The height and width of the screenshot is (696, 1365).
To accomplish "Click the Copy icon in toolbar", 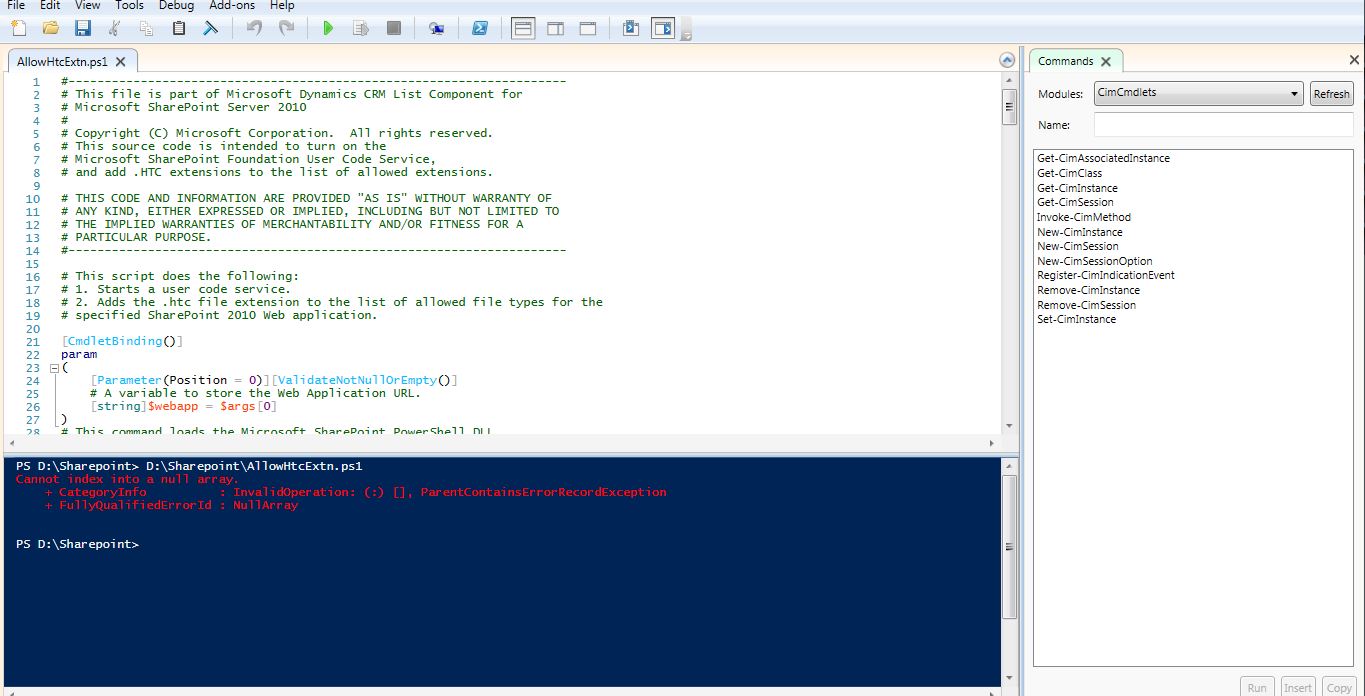I will 147,28.
